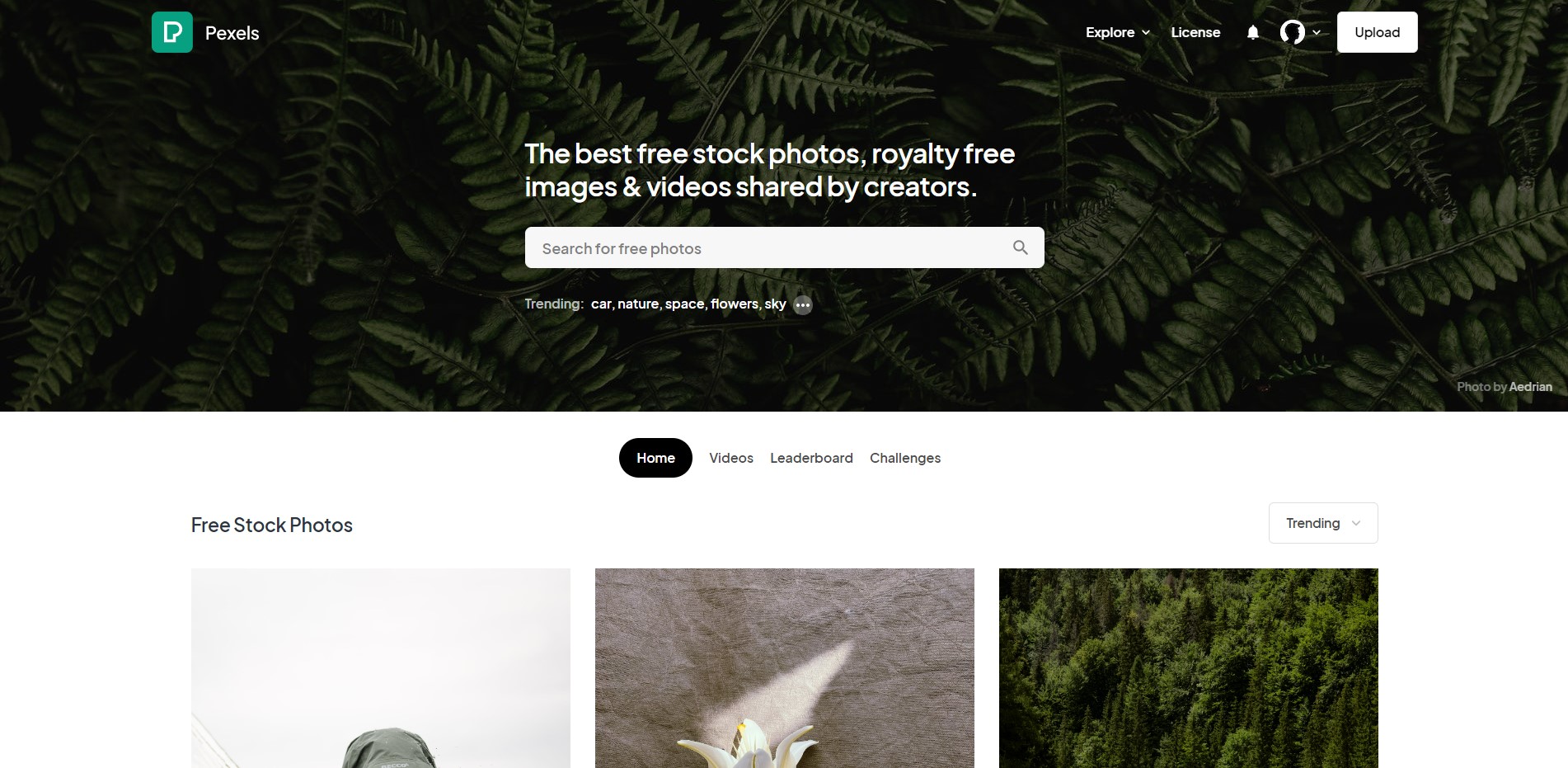Click the search magnifier icon
This screenshot has height=768, width=1568.
(1020, 247)
